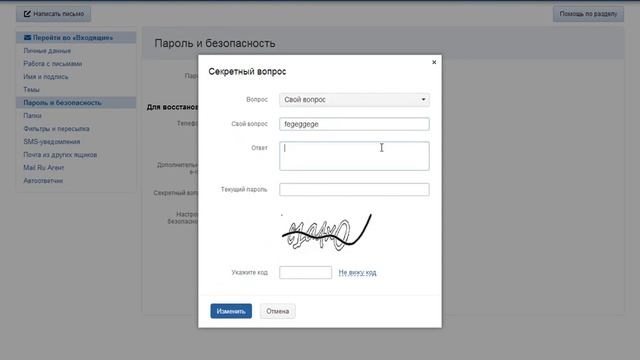This screenshot has width=640, height=360.
Task: Click the Укажите код input field
Action: (x=305, y=272)
